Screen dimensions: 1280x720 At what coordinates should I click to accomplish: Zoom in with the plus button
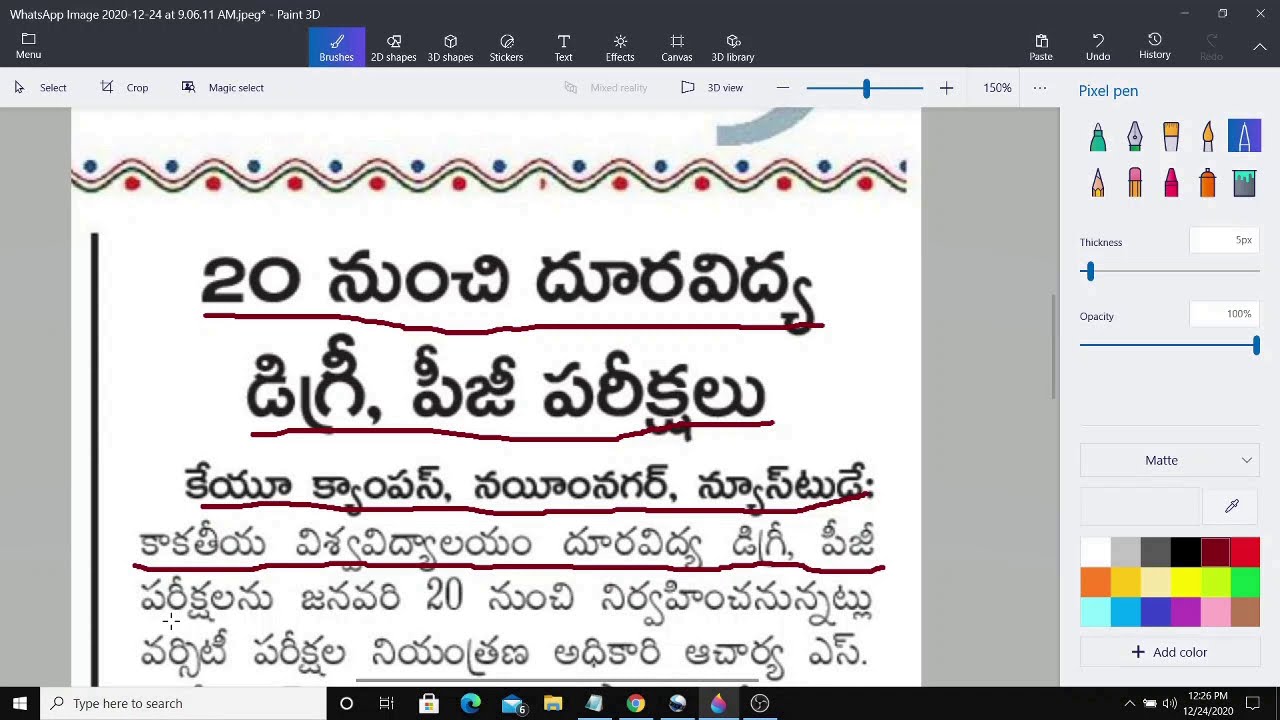click(x=946, y=88)
